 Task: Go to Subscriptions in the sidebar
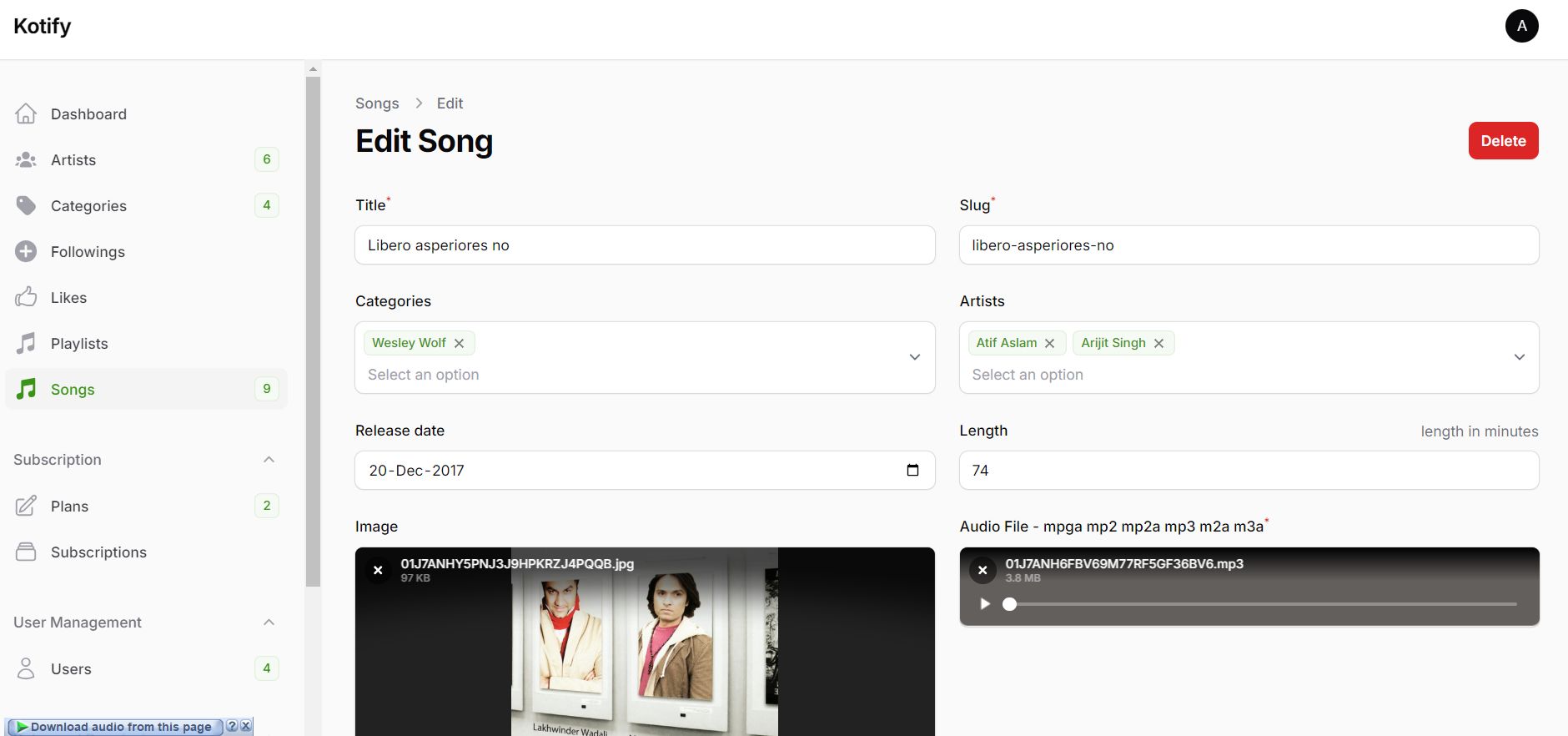point(98,552)
